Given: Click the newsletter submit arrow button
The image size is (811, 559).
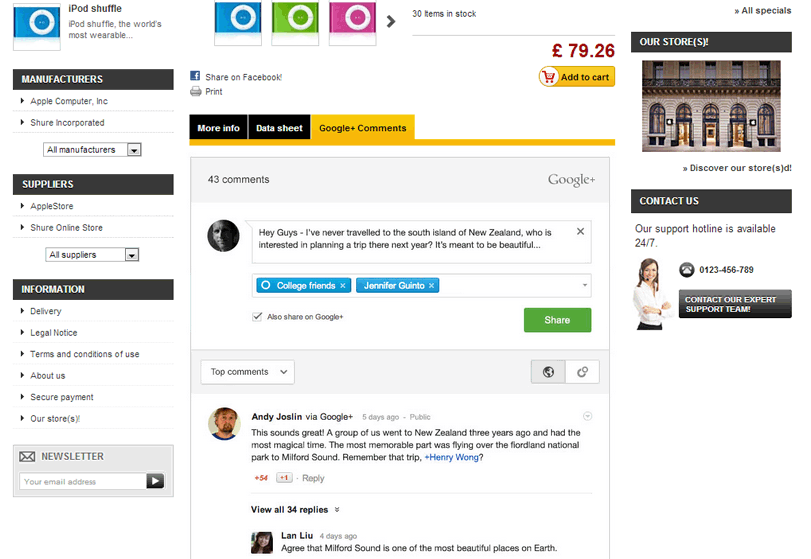Looking at the screenshot, I should click(155, 481).
